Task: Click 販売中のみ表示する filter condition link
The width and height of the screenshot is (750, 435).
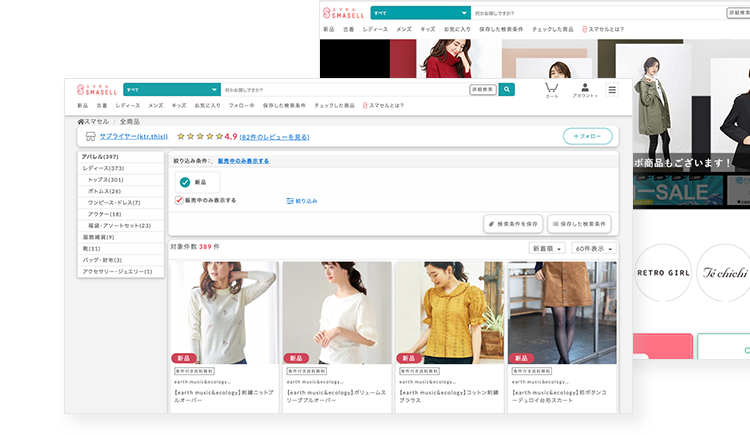Action: (x=243, y=161)
